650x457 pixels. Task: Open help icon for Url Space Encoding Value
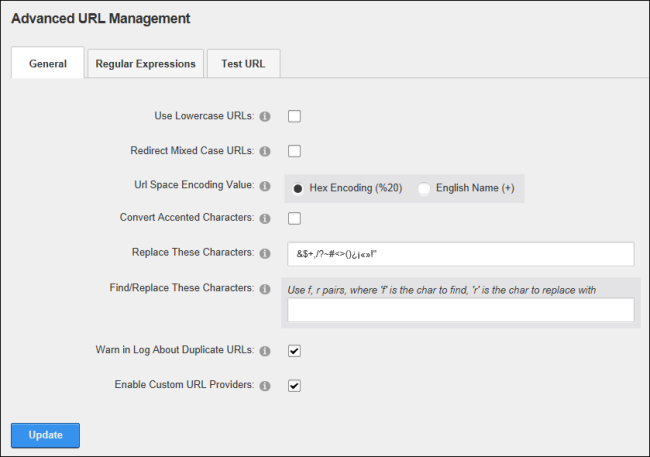coord(265,186)
